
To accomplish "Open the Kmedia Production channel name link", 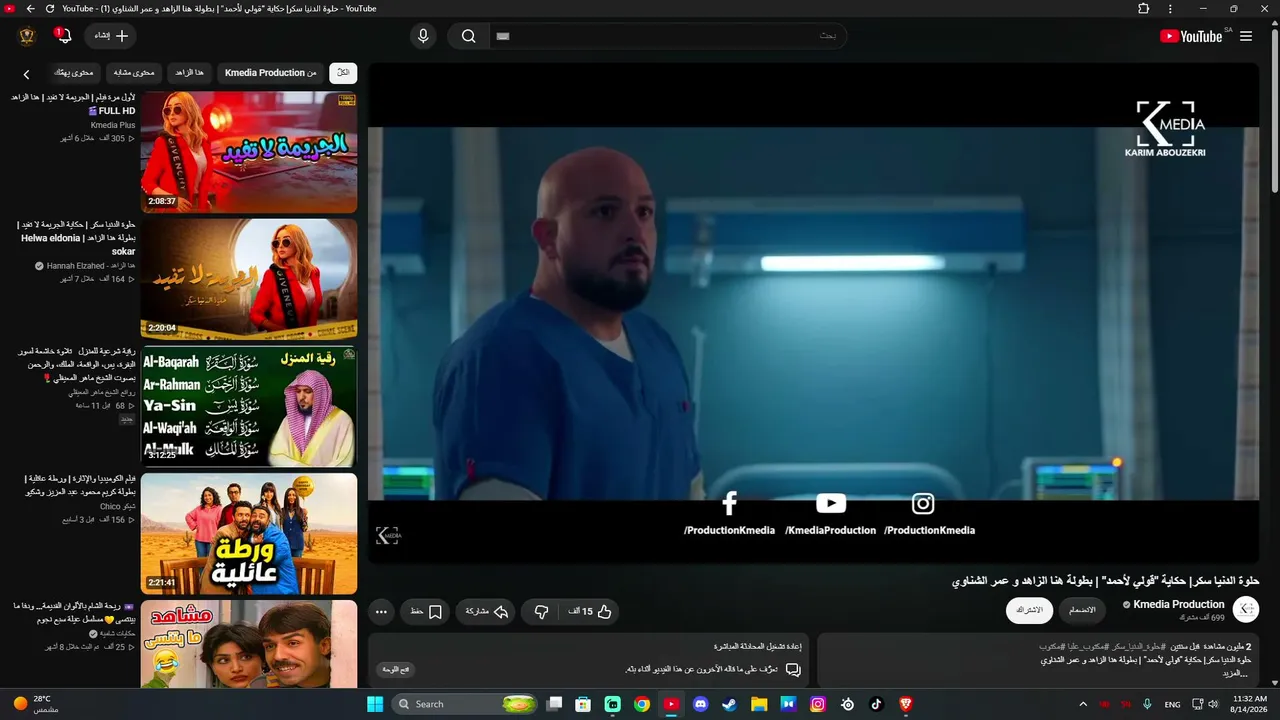I will point(1178,604).
